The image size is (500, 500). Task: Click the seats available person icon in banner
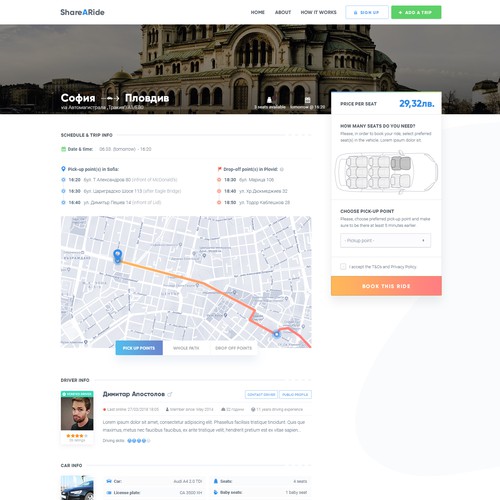pyautogui.click(x=269, y=99)
